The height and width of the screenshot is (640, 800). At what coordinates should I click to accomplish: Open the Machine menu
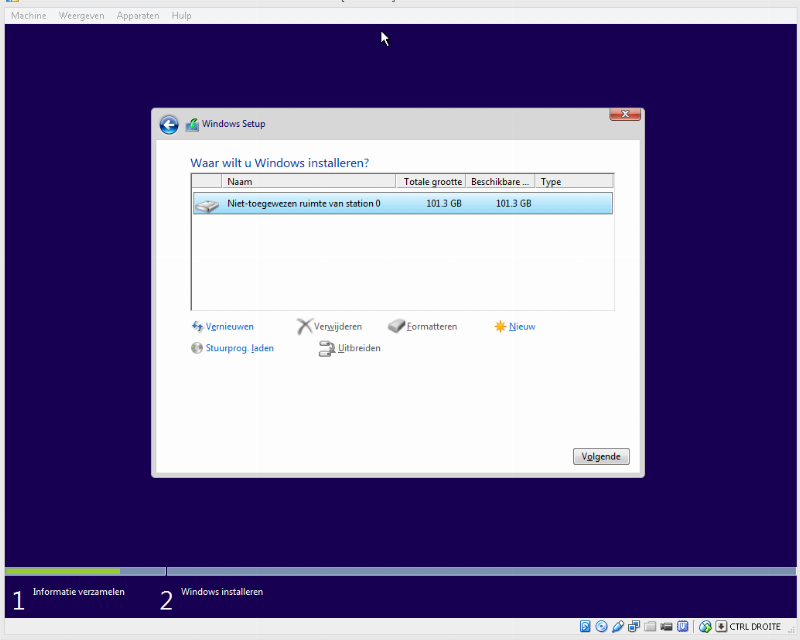click(29, 16)
